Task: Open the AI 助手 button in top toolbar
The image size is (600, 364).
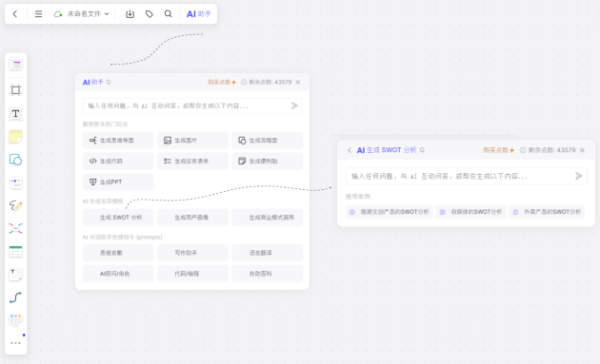Action: [x=198, y=14]
